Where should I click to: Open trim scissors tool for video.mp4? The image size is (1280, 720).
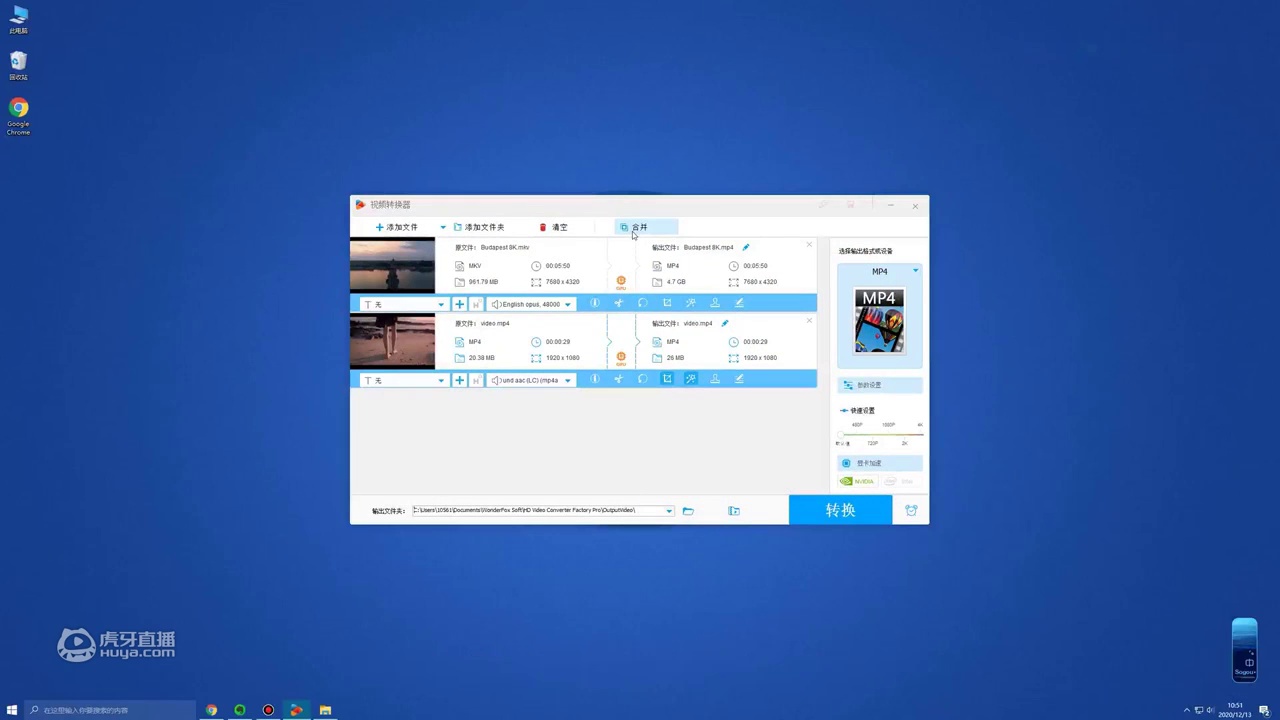[x=619, y=379]
